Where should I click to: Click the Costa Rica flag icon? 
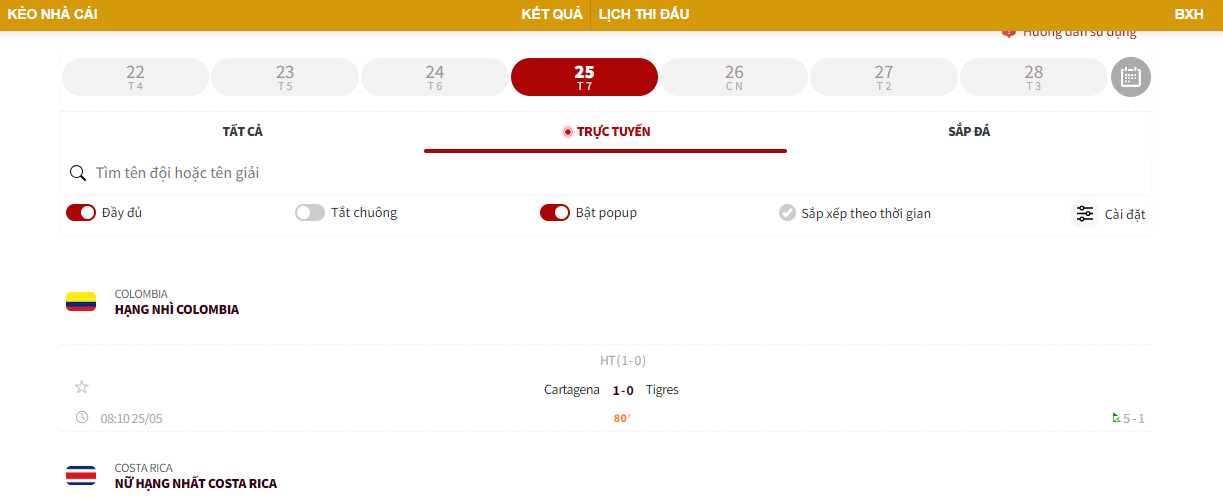tap(81, 475)
